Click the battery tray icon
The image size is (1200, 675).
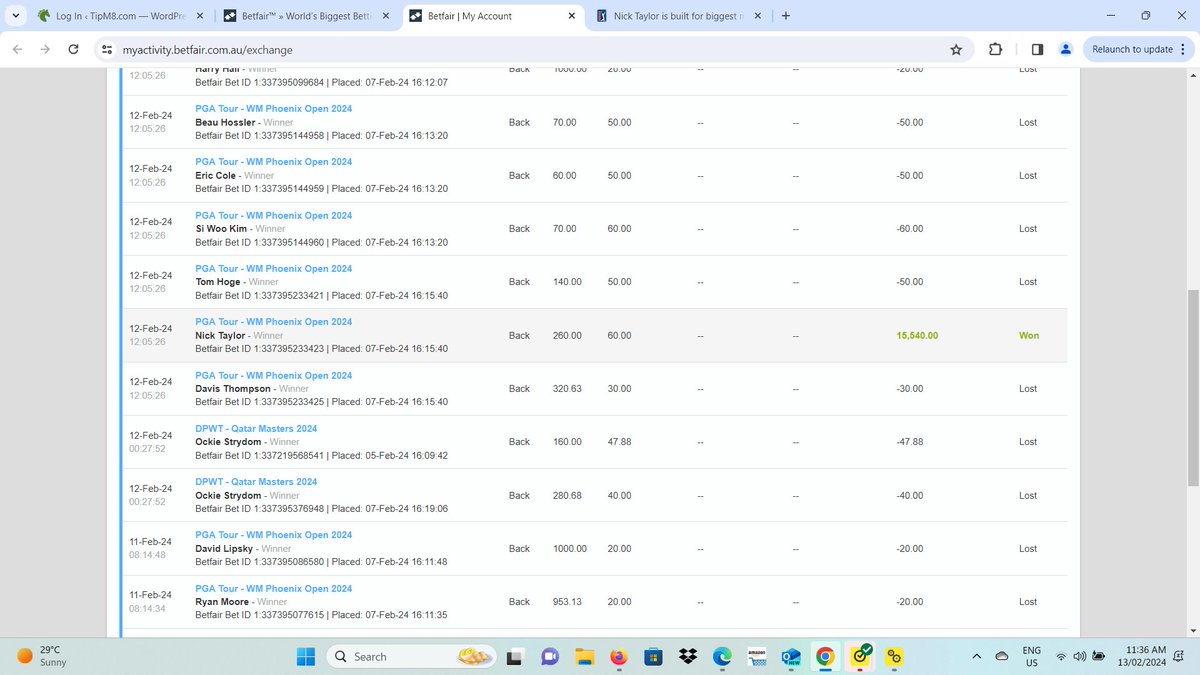1099,656
